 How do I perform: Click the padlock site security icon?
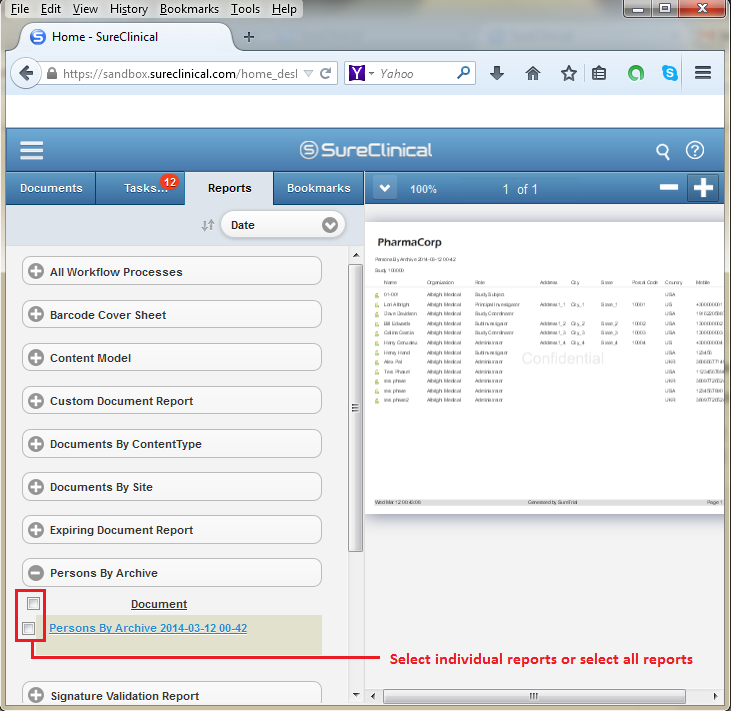tap(52, 73)
